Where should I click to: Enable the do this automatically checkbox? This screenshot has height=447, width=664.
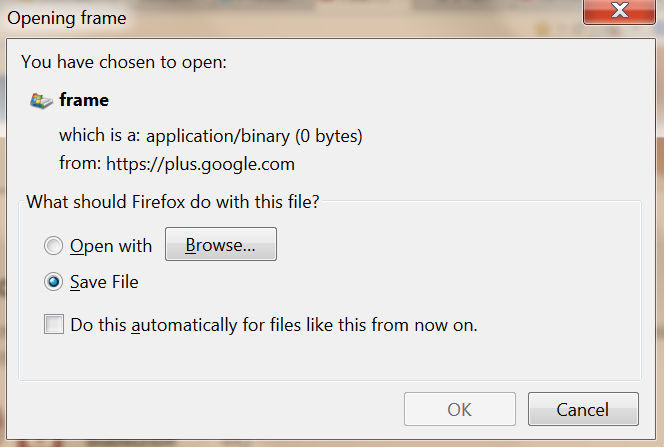[x=54, y=325]
